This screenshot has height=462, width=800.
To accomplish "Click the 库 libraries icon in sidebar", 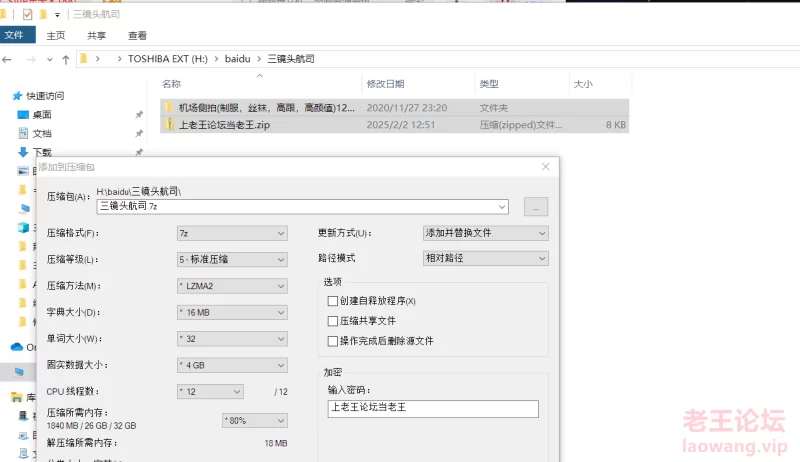I will [x=17, y=397].
